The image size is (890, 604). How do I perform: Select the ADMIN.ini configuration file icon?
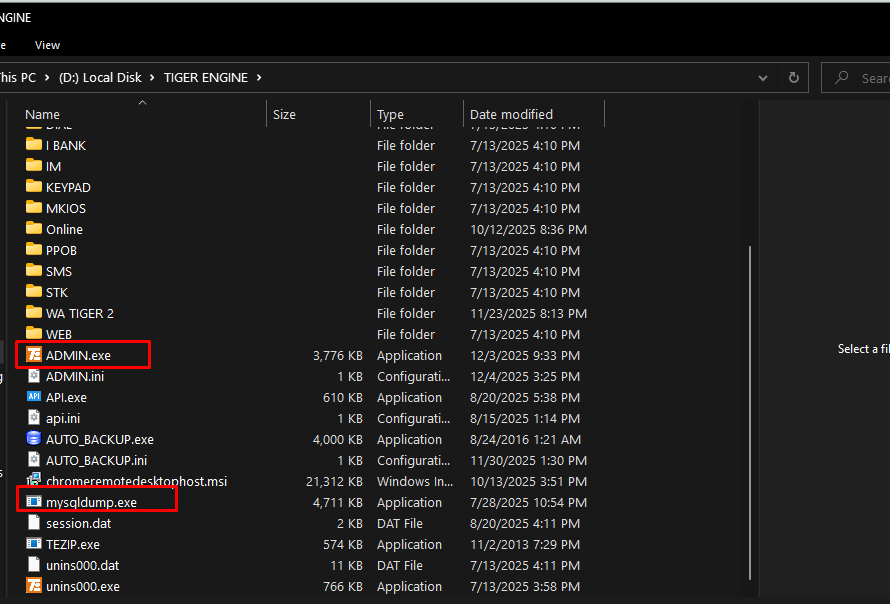[34, 376]
